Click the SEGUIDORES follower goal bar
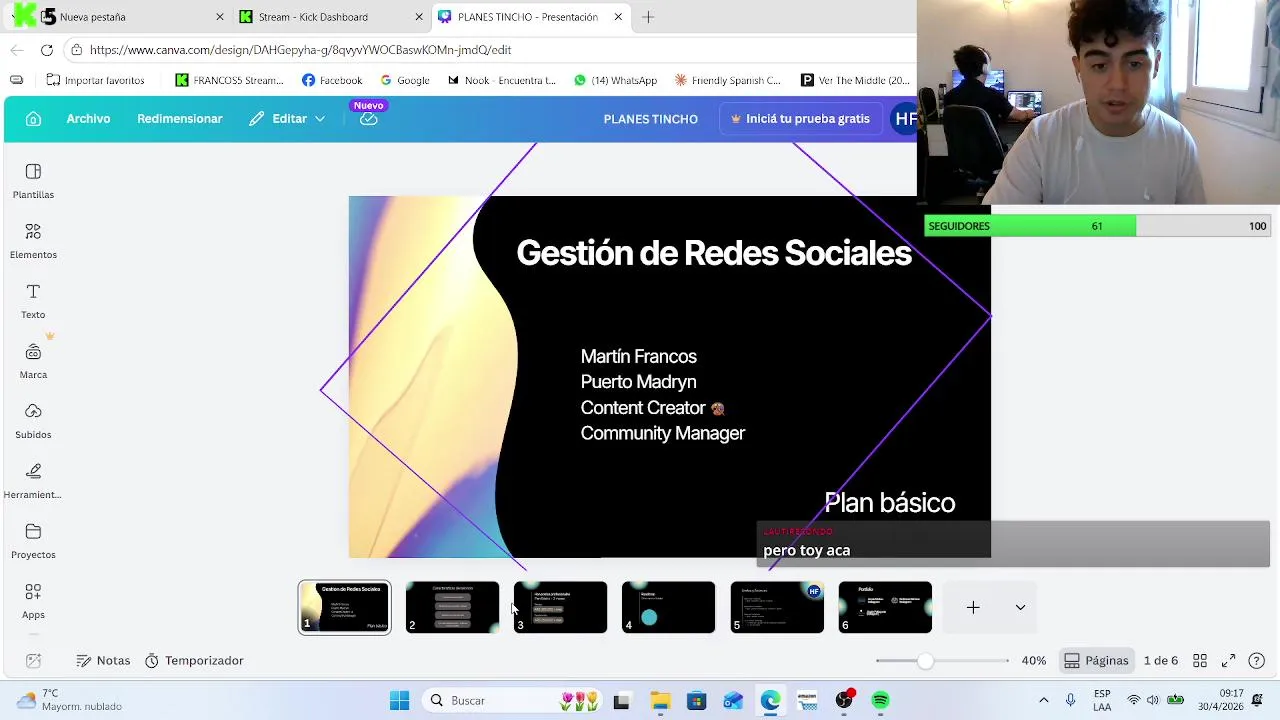Image resolution: width=1280 pixels, height=720 pixels. 1097,226
